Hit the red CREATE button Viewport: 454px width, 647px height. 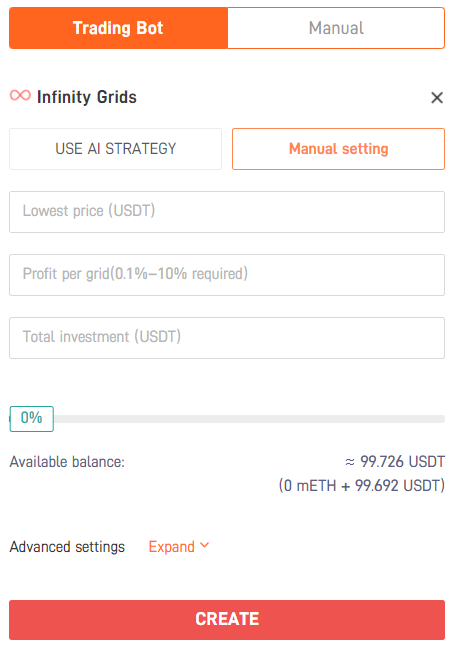[227, 620]
